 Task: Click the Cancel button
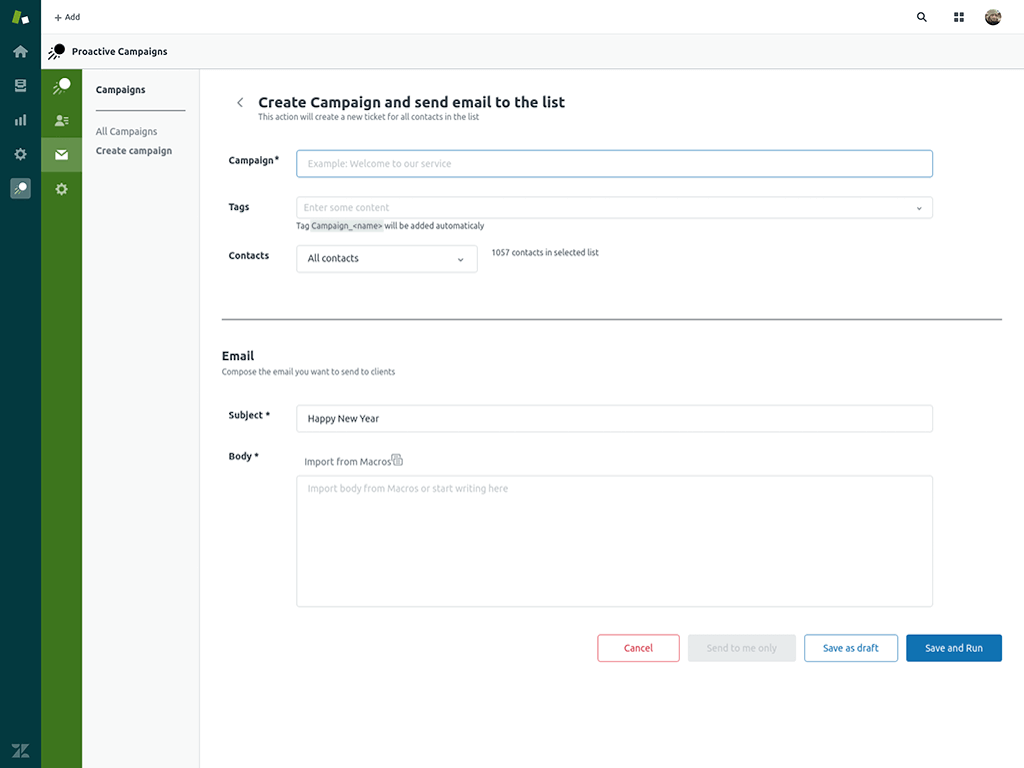coord(638,648)
